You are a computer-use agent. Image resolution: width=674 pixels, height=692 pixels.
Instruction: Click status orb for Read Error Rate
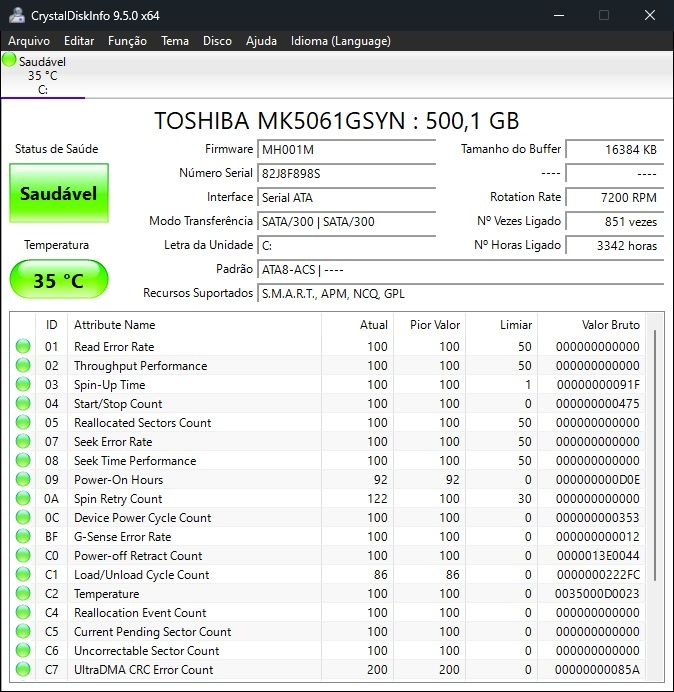pyautogui.click(x=23, y=346)
